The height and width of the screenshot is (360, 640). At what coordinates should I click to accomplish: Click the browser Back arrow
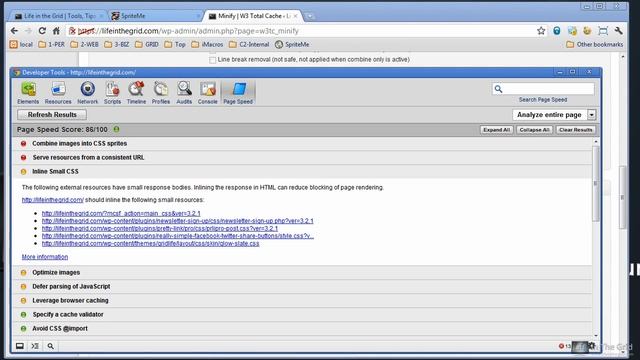point(14,31)
